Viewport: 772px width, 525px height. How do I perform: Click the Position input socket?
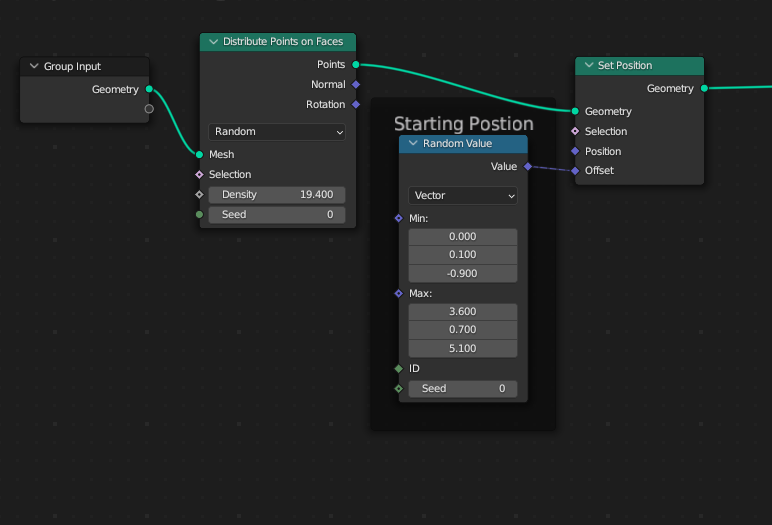[575, 151]
